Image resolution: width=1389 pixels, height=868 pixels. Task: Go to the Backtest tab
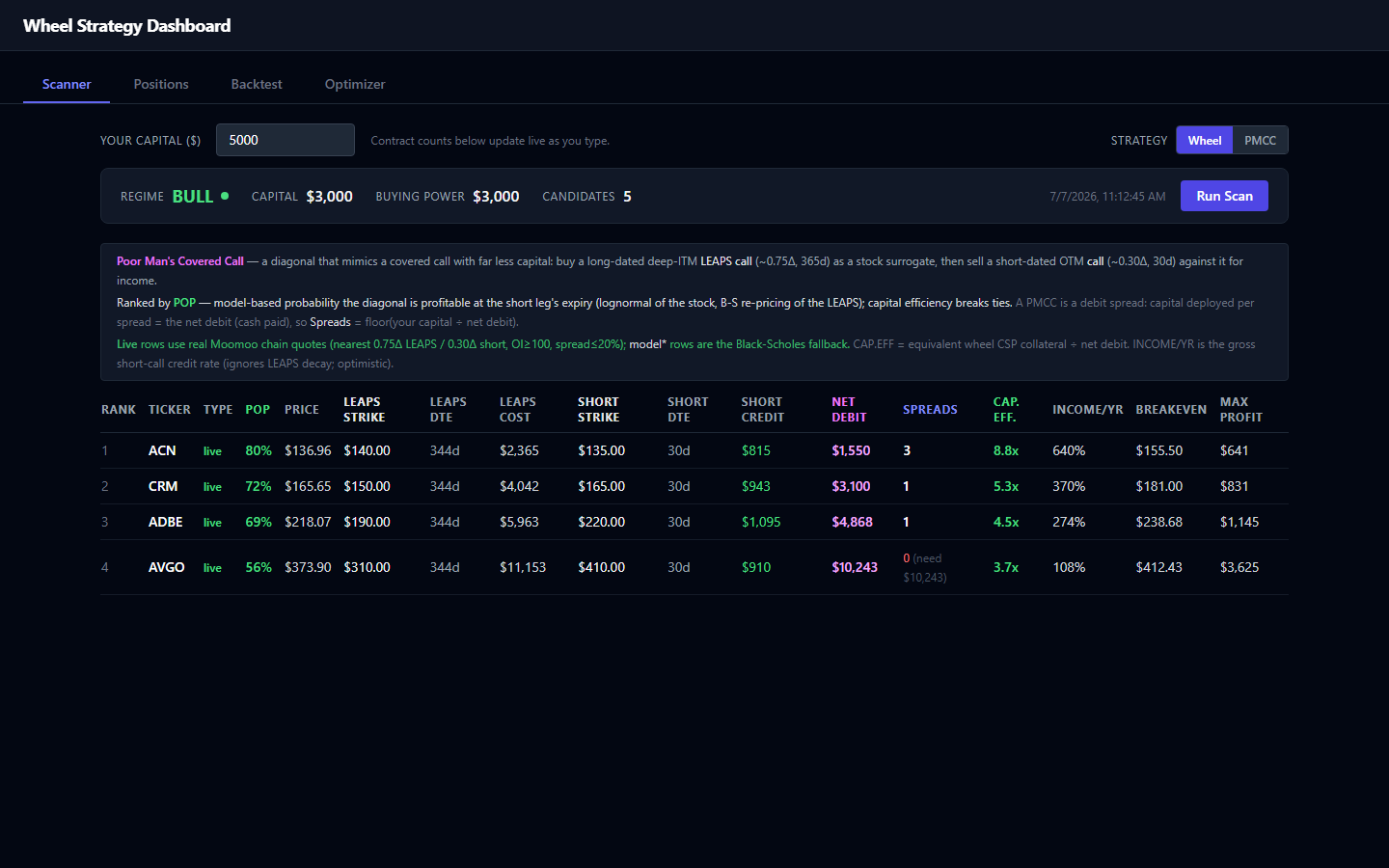pyautogui.click(x=257, y=84)
